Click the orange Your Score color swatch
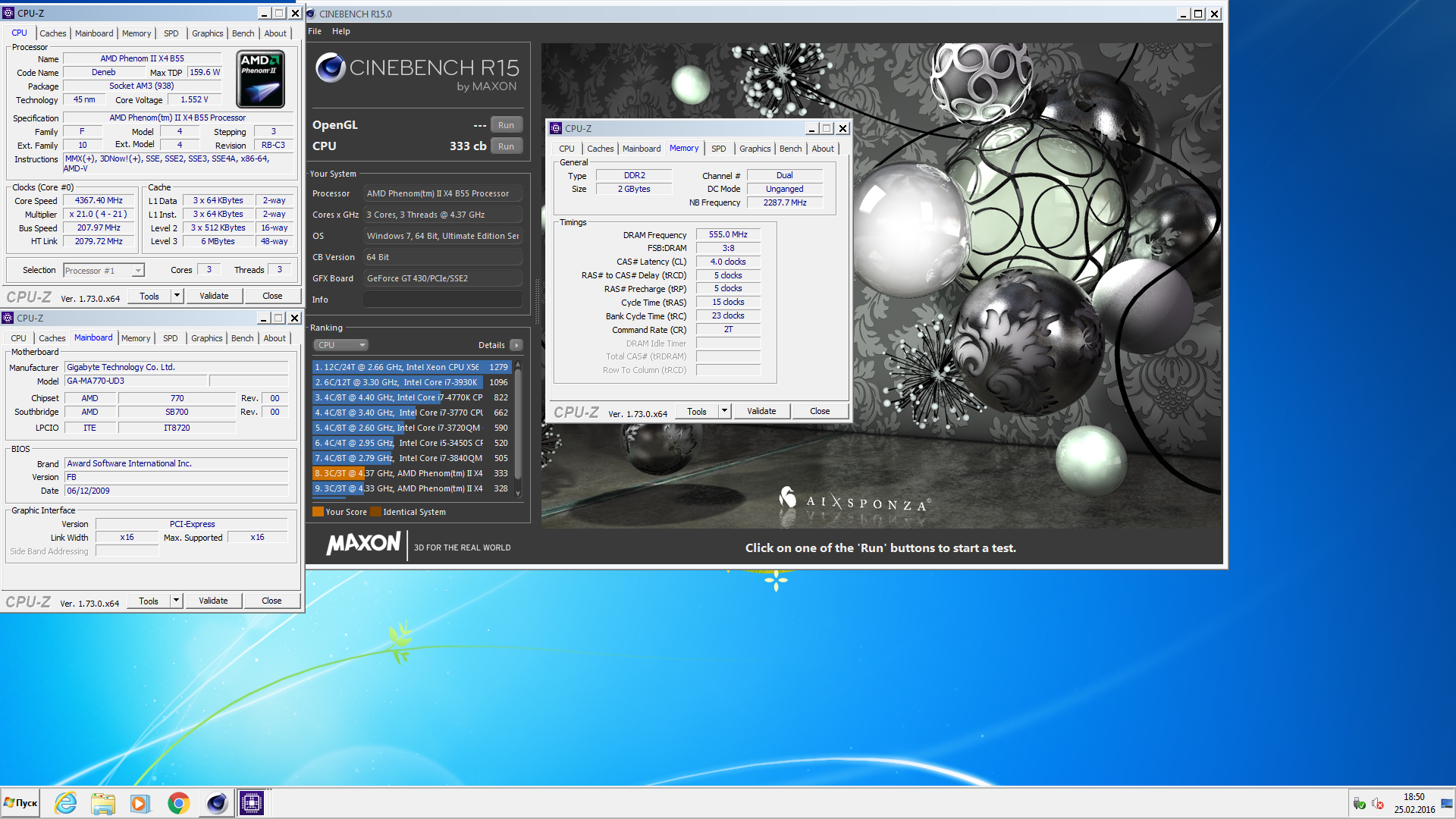This screenshot has height=819, width=1456. point(318,512)
